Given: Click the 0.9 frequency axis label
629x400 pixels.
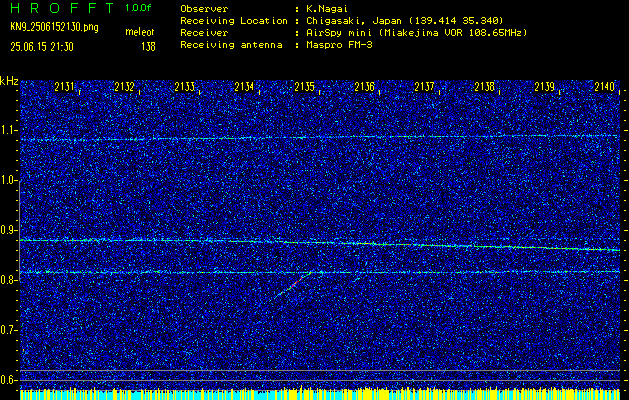Looking at the screenshot, I should click(8, 230).
